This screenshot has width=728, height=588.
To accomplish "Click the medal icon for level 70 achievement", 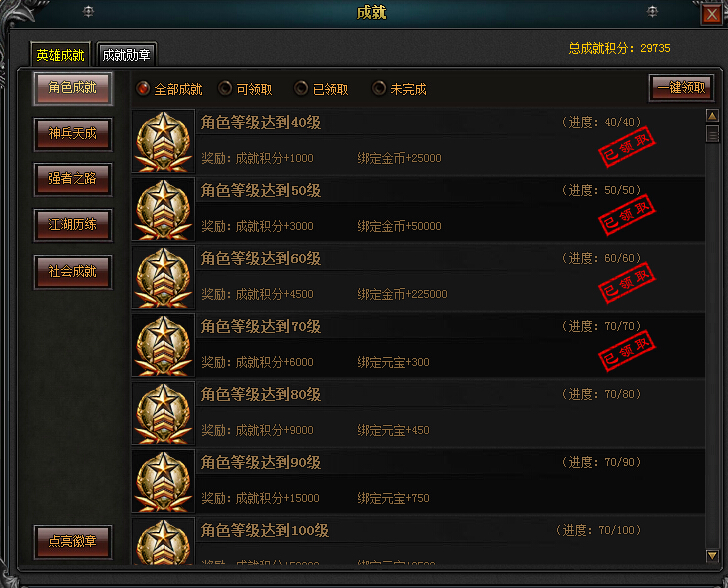I will (163, 345).
